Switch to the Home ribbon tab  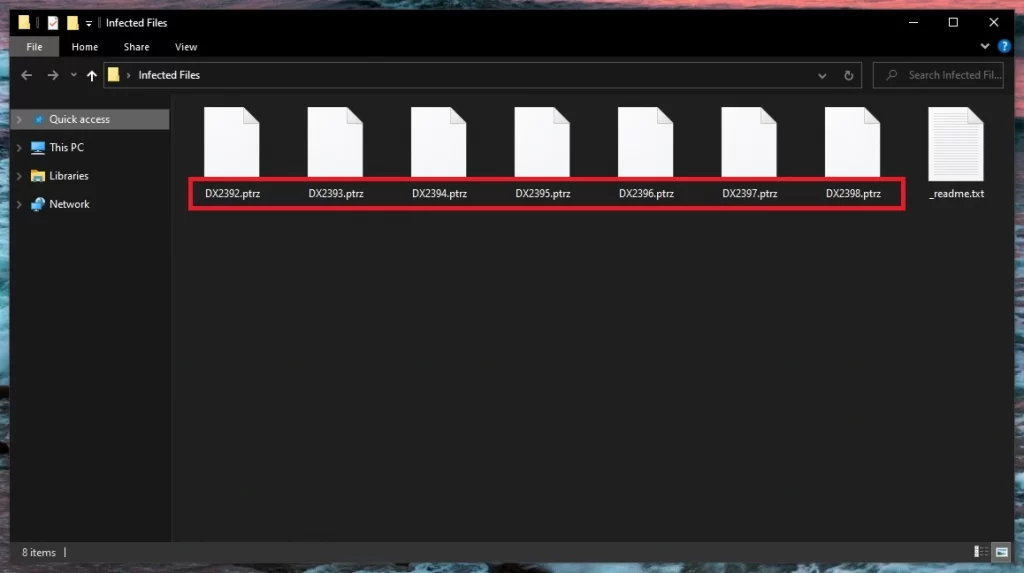point(85,47)
